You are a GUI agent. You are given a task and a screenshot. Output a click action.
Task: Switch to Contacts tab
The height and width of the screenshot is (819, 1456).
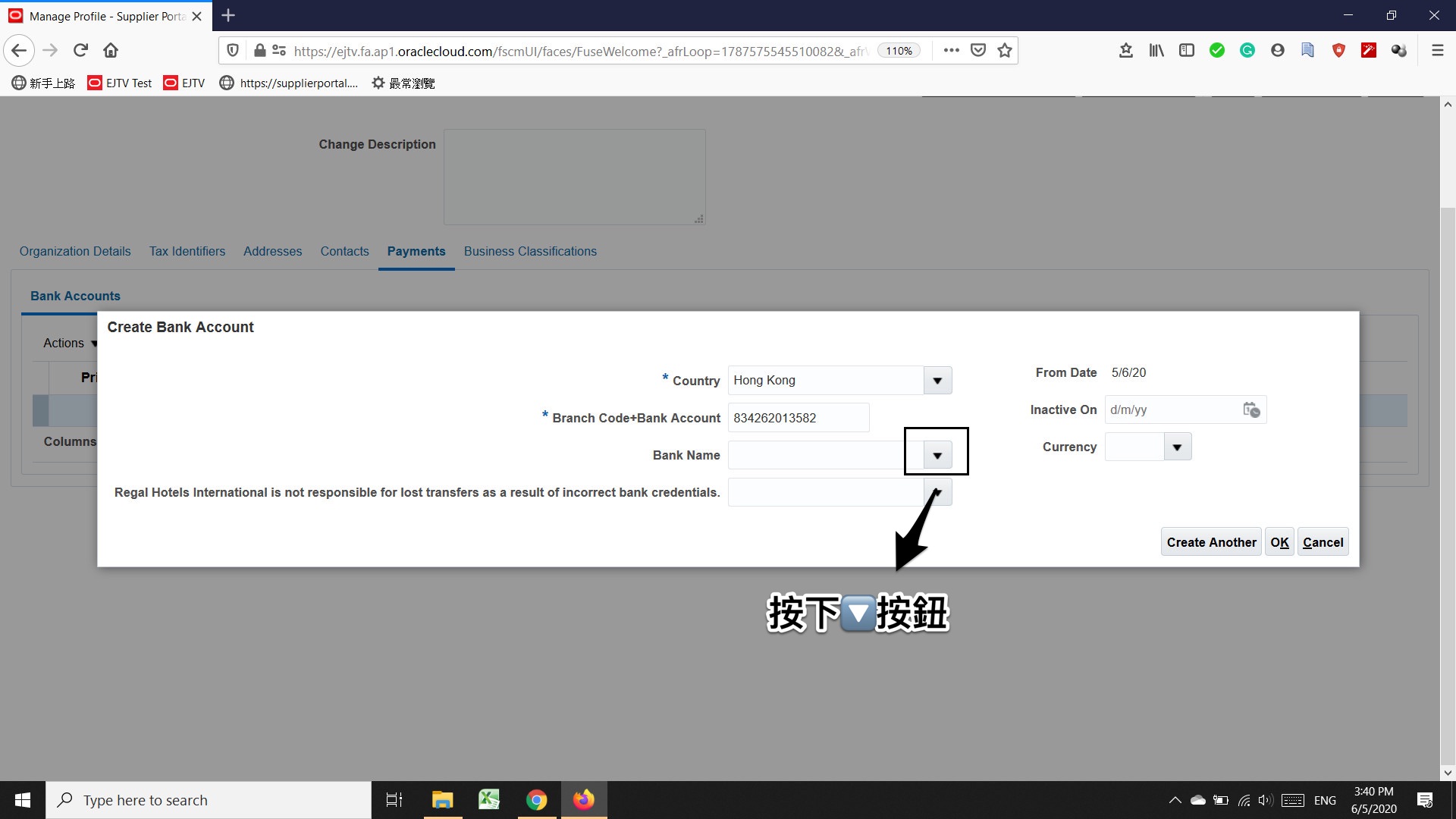[x=344, y=252]
